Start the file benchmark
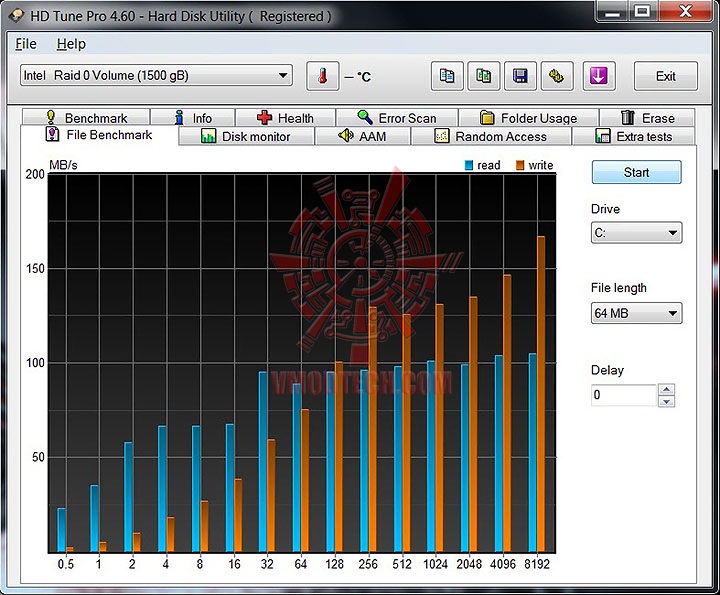 (x=636, y=172)
